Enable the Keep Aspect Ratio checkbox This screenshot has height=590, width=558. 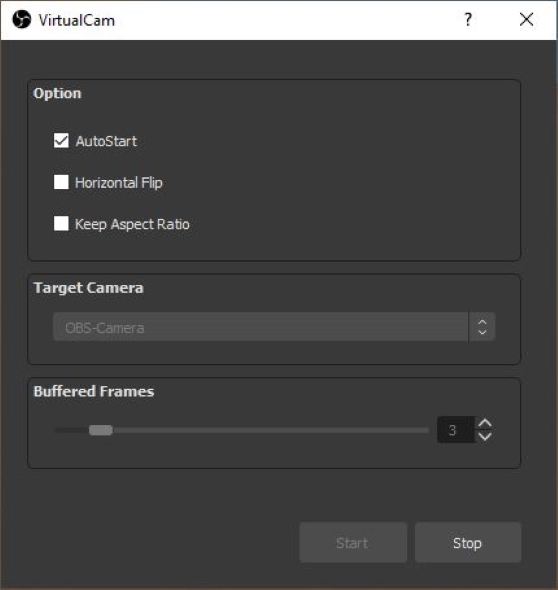pyautogui.click(x=61, y=224)
